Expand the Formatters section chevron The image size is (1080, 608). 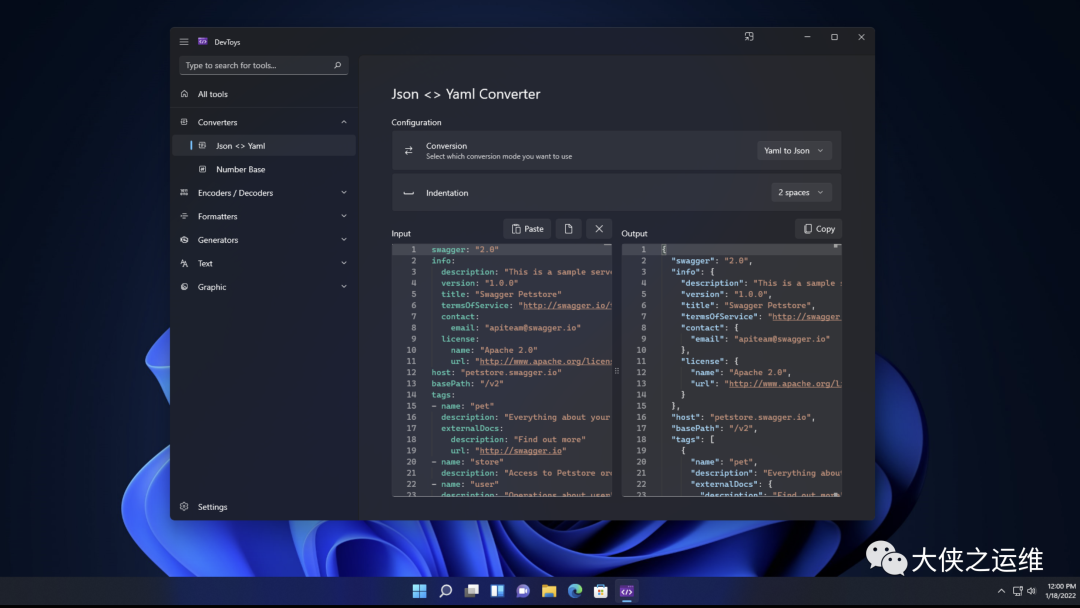coord(344,216)
